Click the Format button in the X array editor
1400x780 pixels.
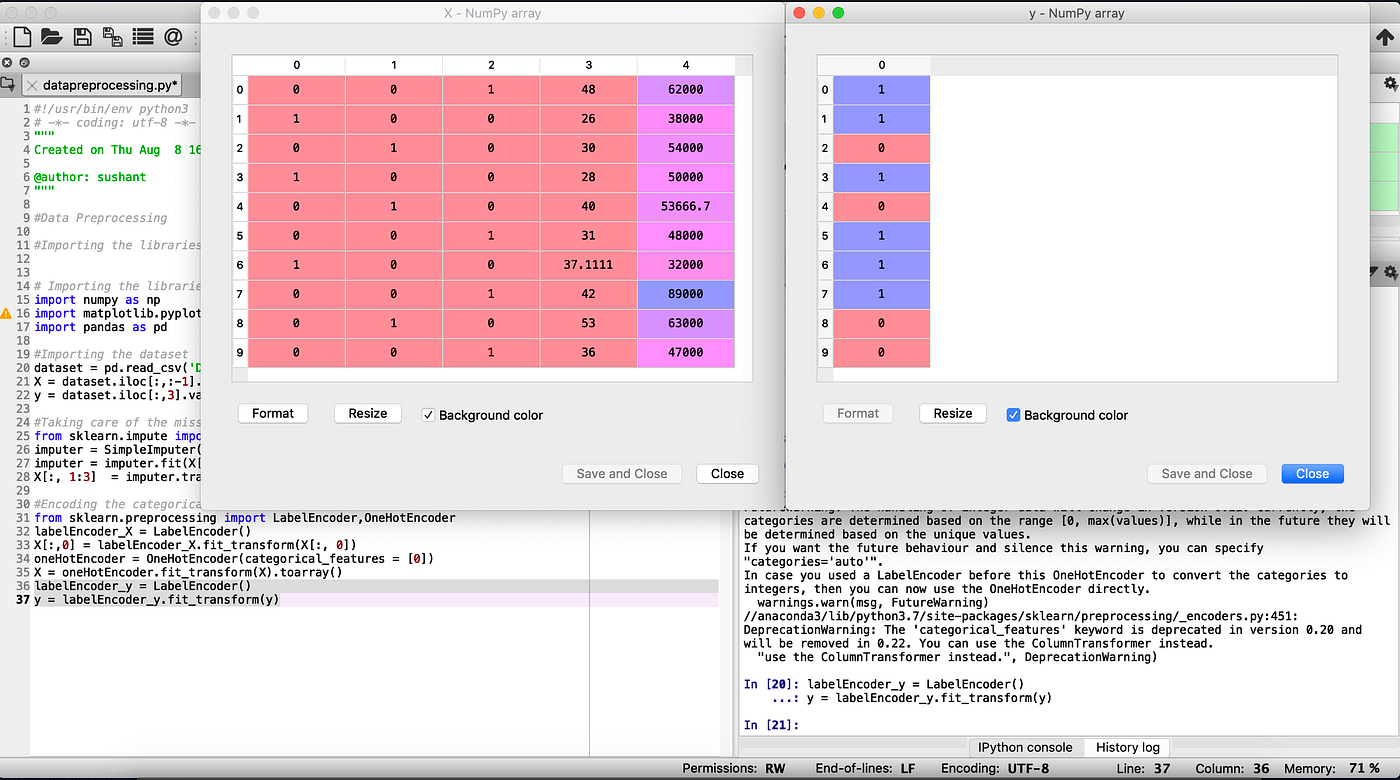tap(272, 413)
